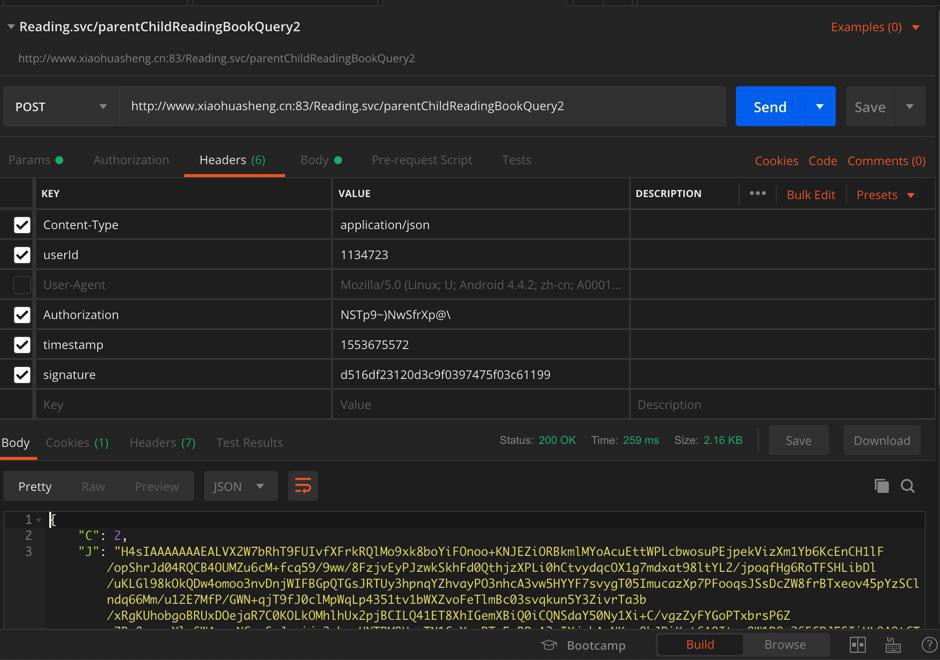Click the request URL input field
940x660 pixels.
pyautogui.click(x=422, y=106)
